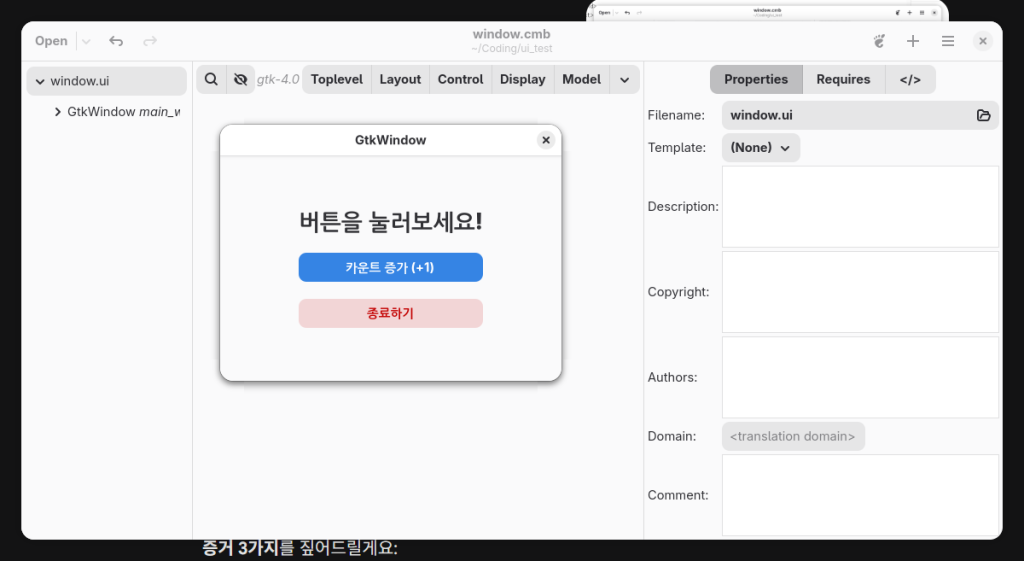1024x561 pixels.
Task: Close the GtkWindow preview with X
Action: (x=545, y=140)
